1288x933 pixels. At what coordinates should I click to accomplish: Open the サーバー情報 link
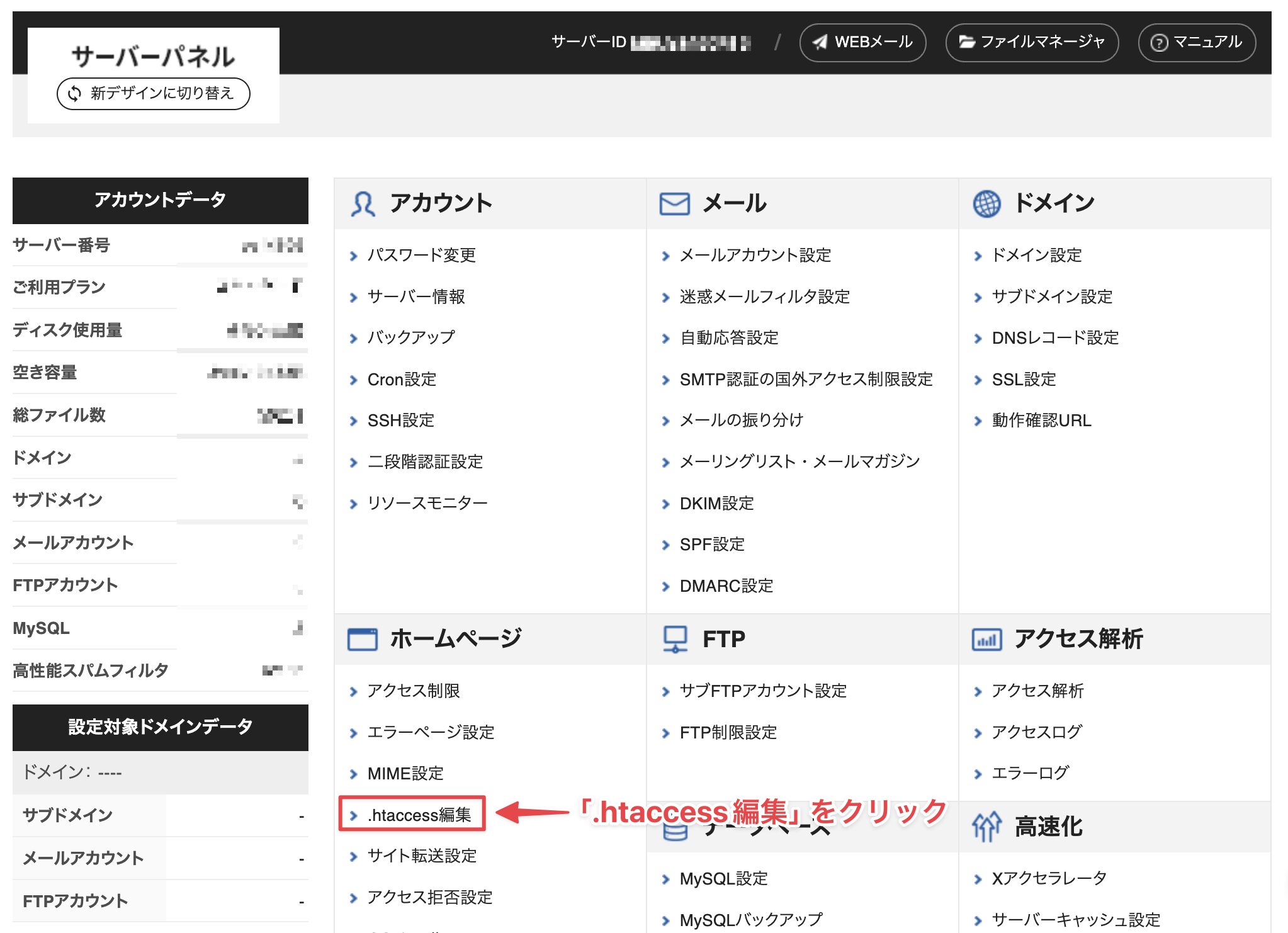[x=416, y=297]
